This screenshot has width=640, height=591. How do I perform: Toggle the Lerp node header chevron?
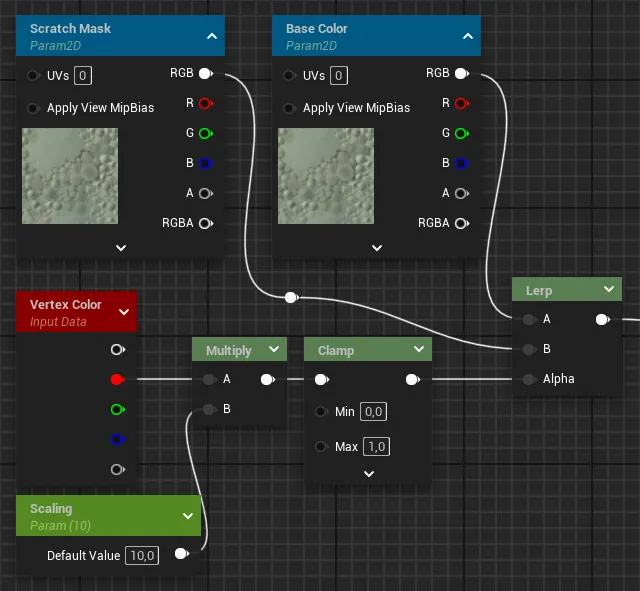(x=609, y=289)
